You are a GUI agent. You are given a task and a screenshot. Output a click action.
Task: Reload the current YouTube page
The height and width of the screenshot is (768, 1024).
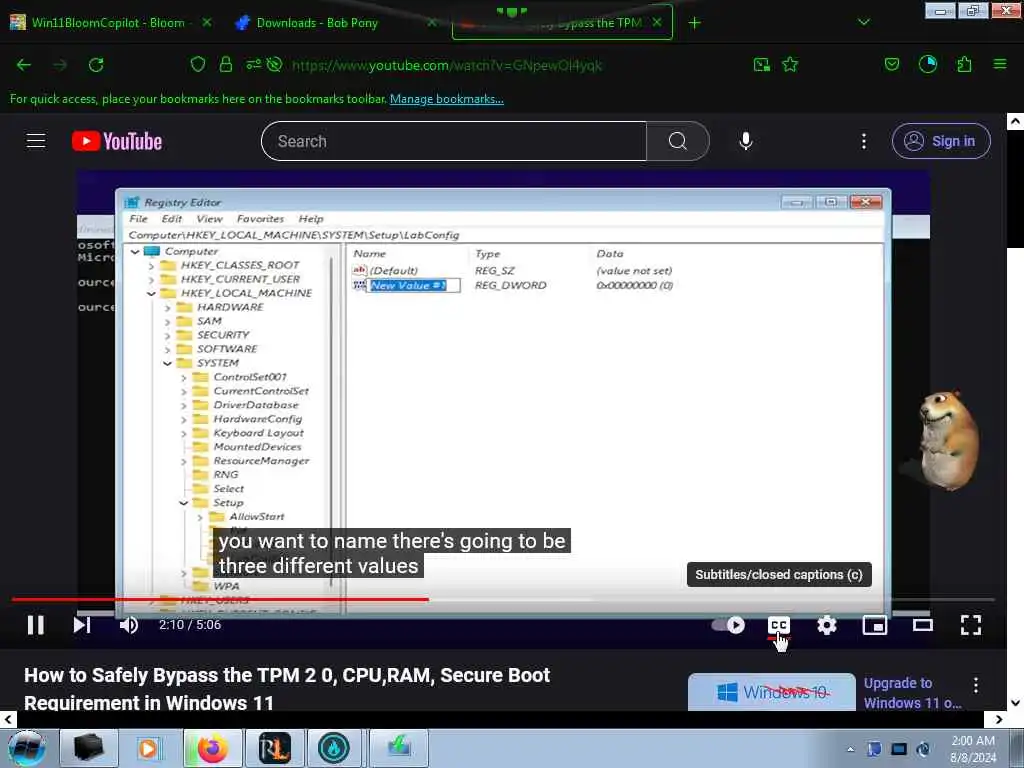click(96, 65)
